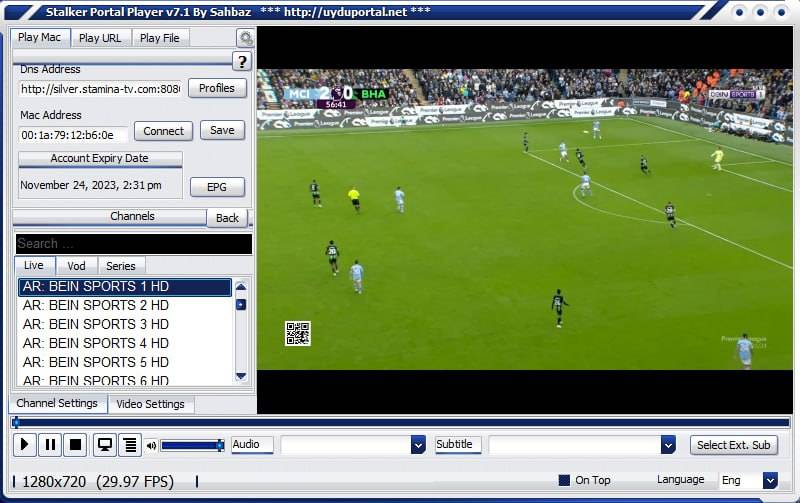Select the Series tab
The width and height of the screenshot is (800, 503).
point(121,266)
